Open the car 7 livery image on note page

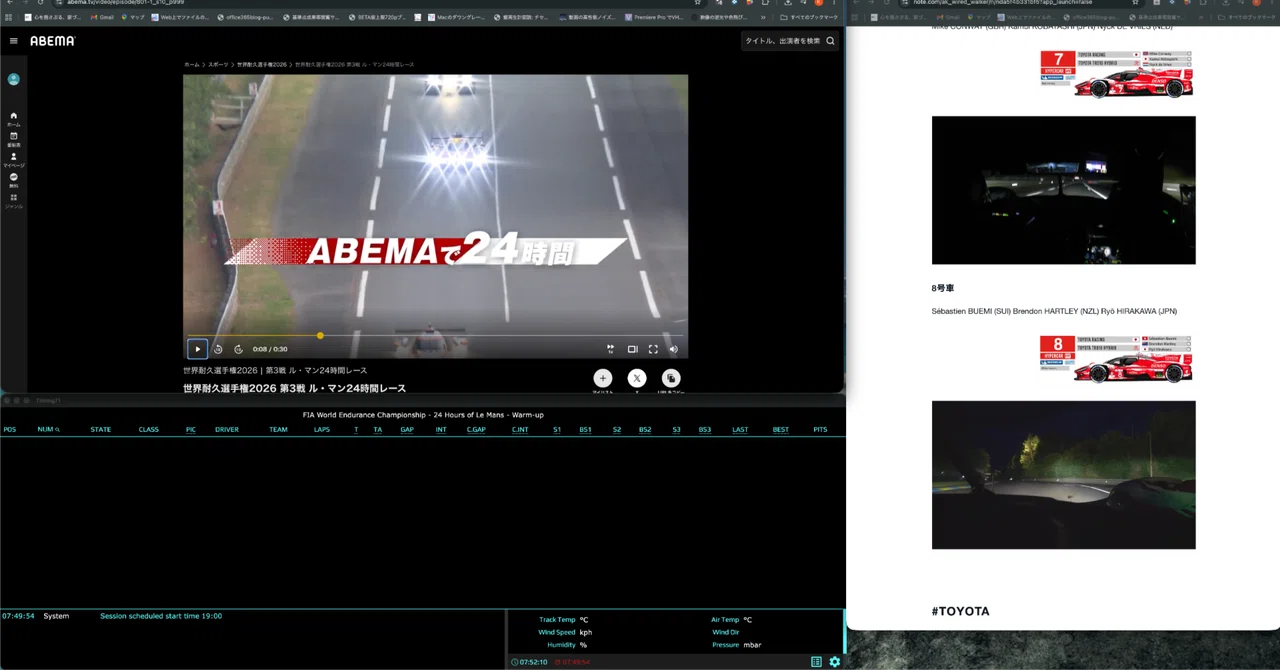[1117, 74]
